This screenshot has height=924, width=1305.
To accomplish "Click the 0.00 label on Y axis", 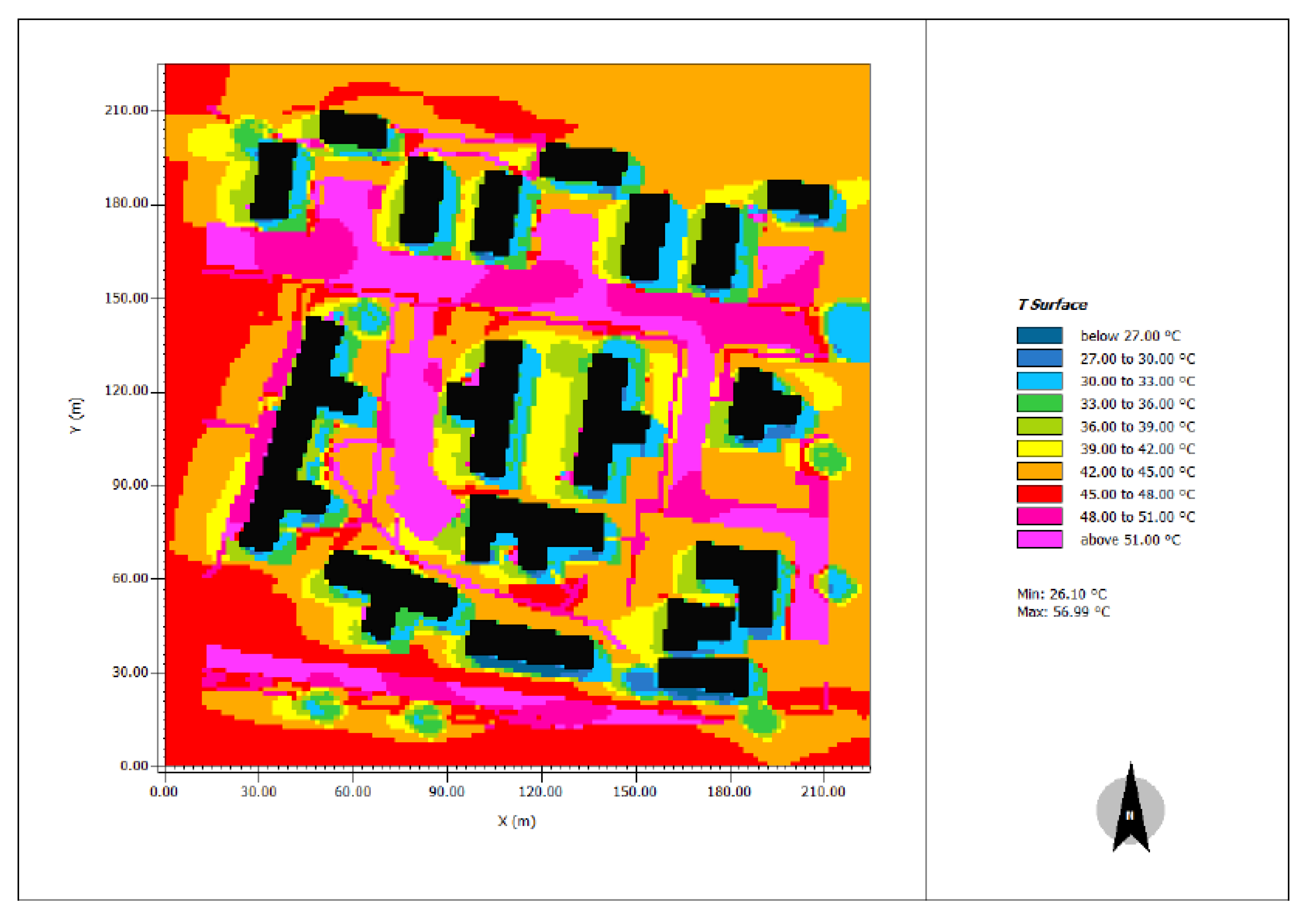I will pos(134,766).
